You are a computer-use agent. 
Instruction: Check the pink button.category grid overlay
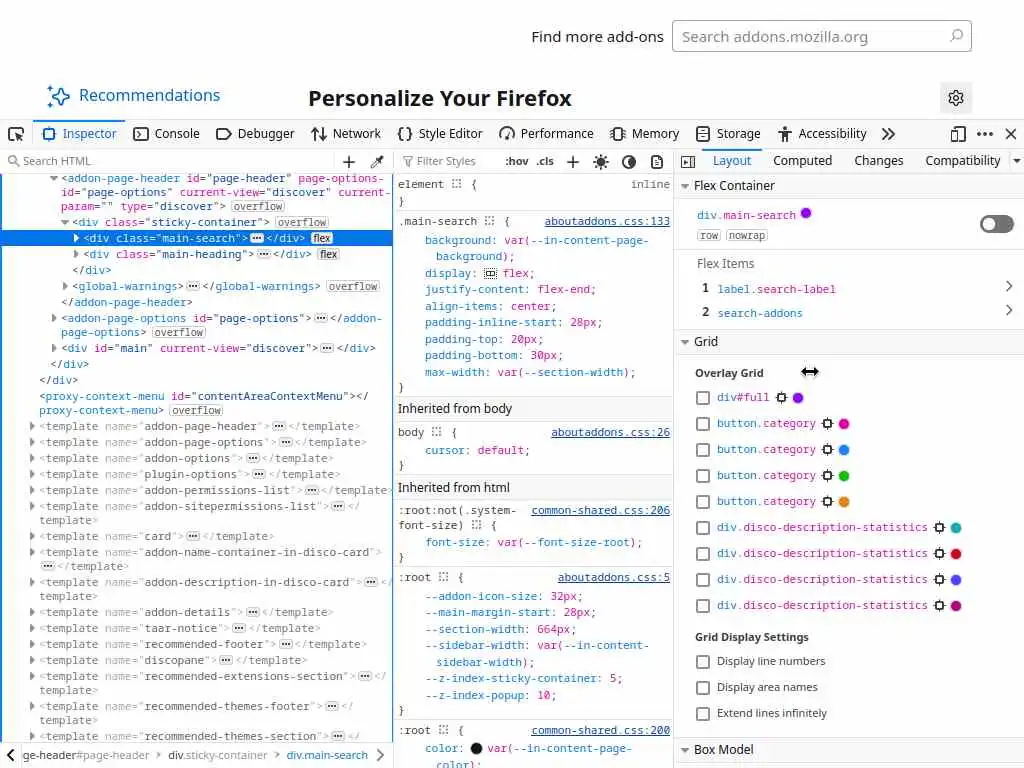tap(703, 424)
